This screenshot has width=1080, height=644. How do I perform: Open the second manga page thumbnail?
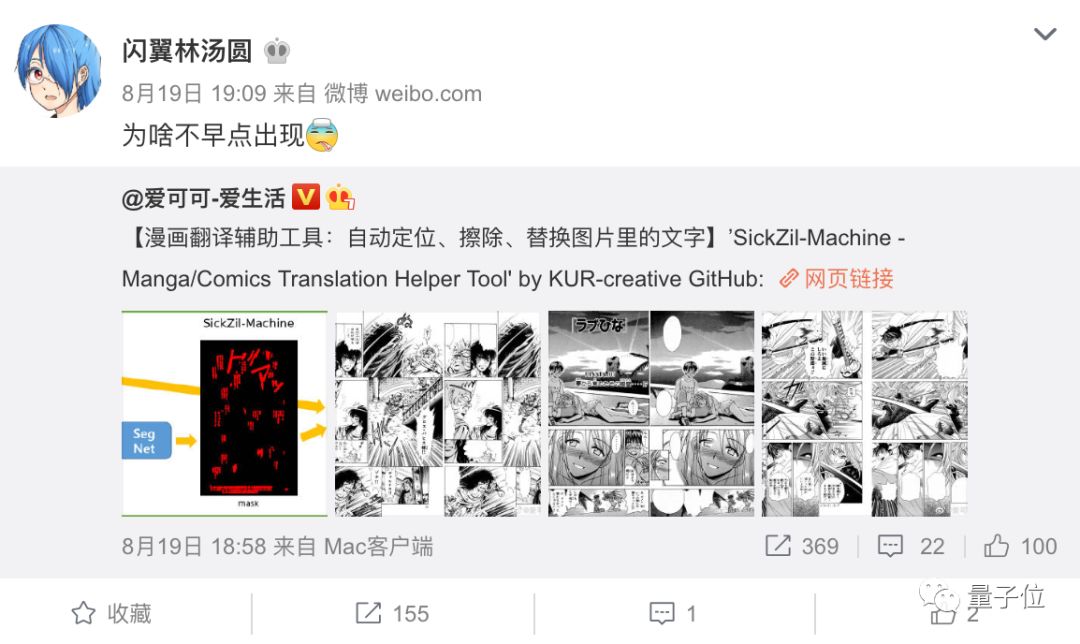coord(438,413)
